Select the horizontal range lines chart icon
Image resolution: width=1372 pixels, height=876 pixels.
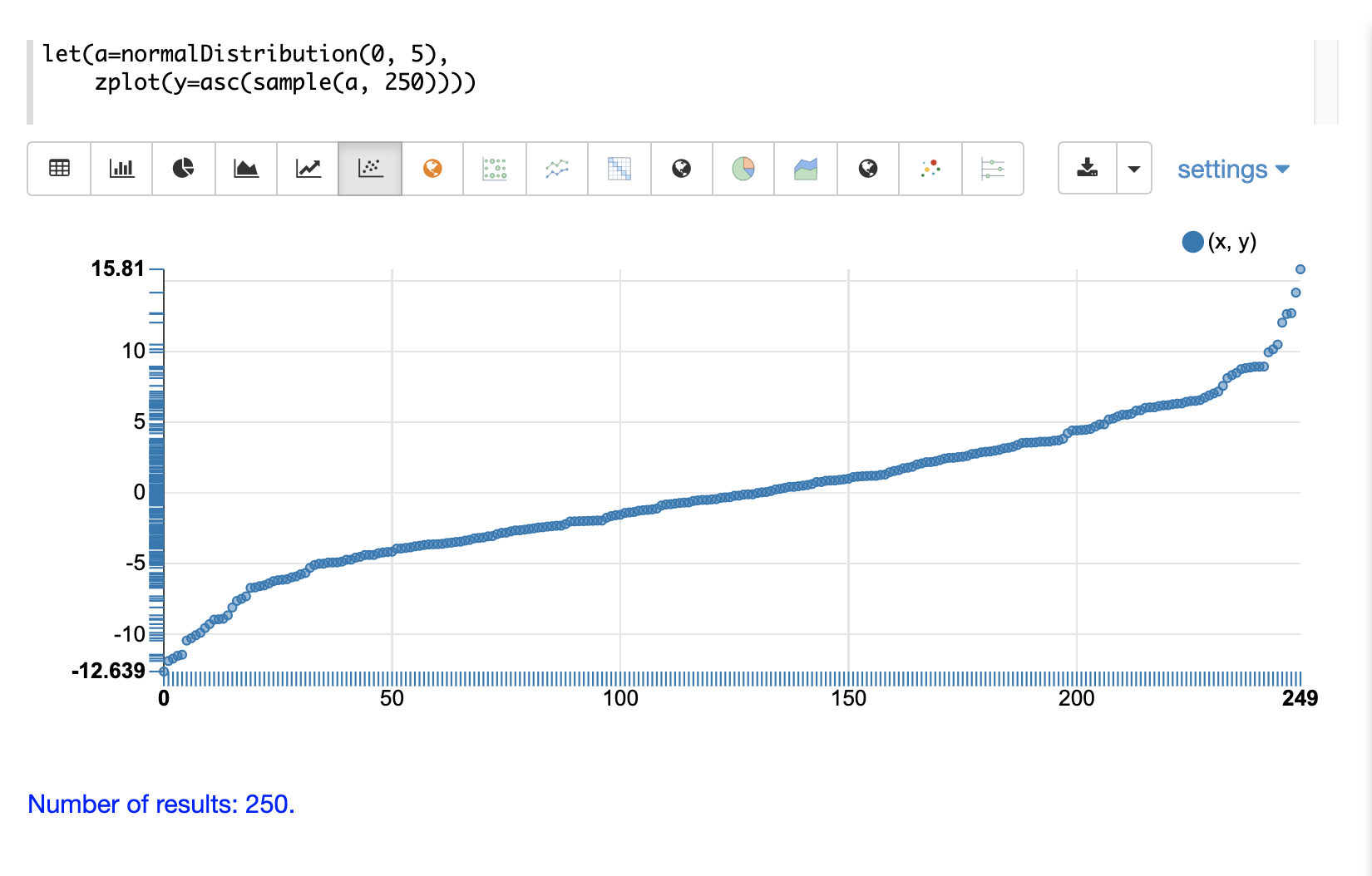[x=993, y=169]
